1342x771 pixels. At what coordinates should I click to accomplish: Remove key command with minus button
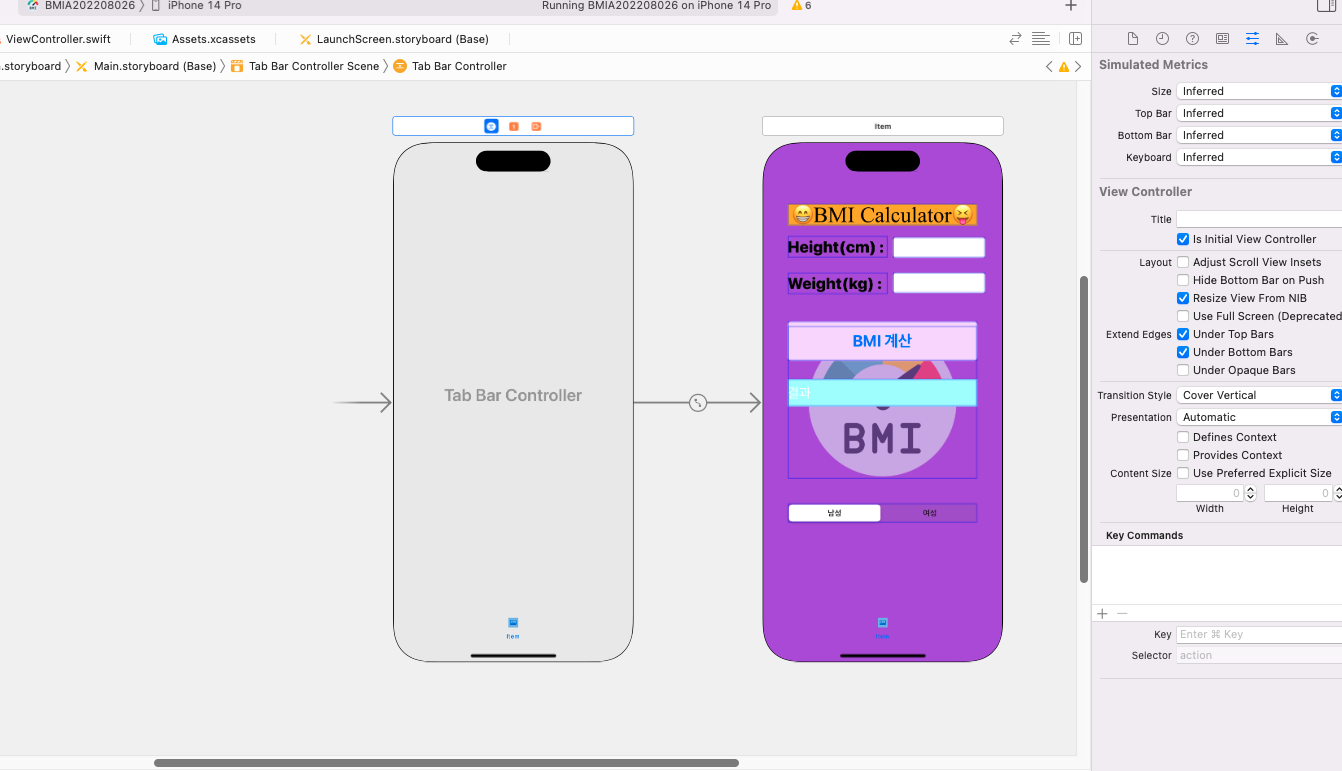click(x=1122, y=614)
